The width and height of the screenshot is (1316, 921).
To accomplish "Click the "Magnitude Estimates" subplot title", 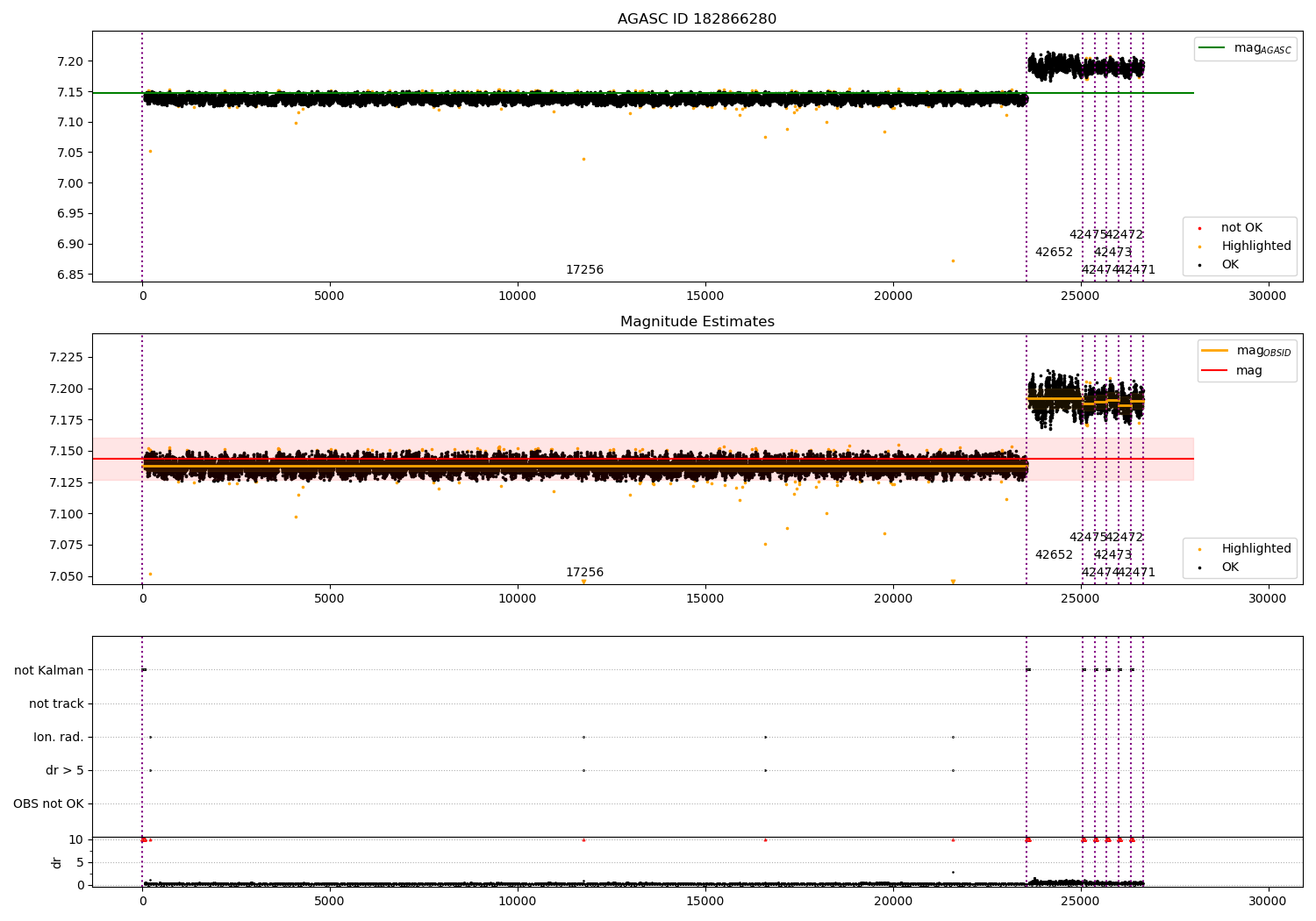I will pos(697,322).
